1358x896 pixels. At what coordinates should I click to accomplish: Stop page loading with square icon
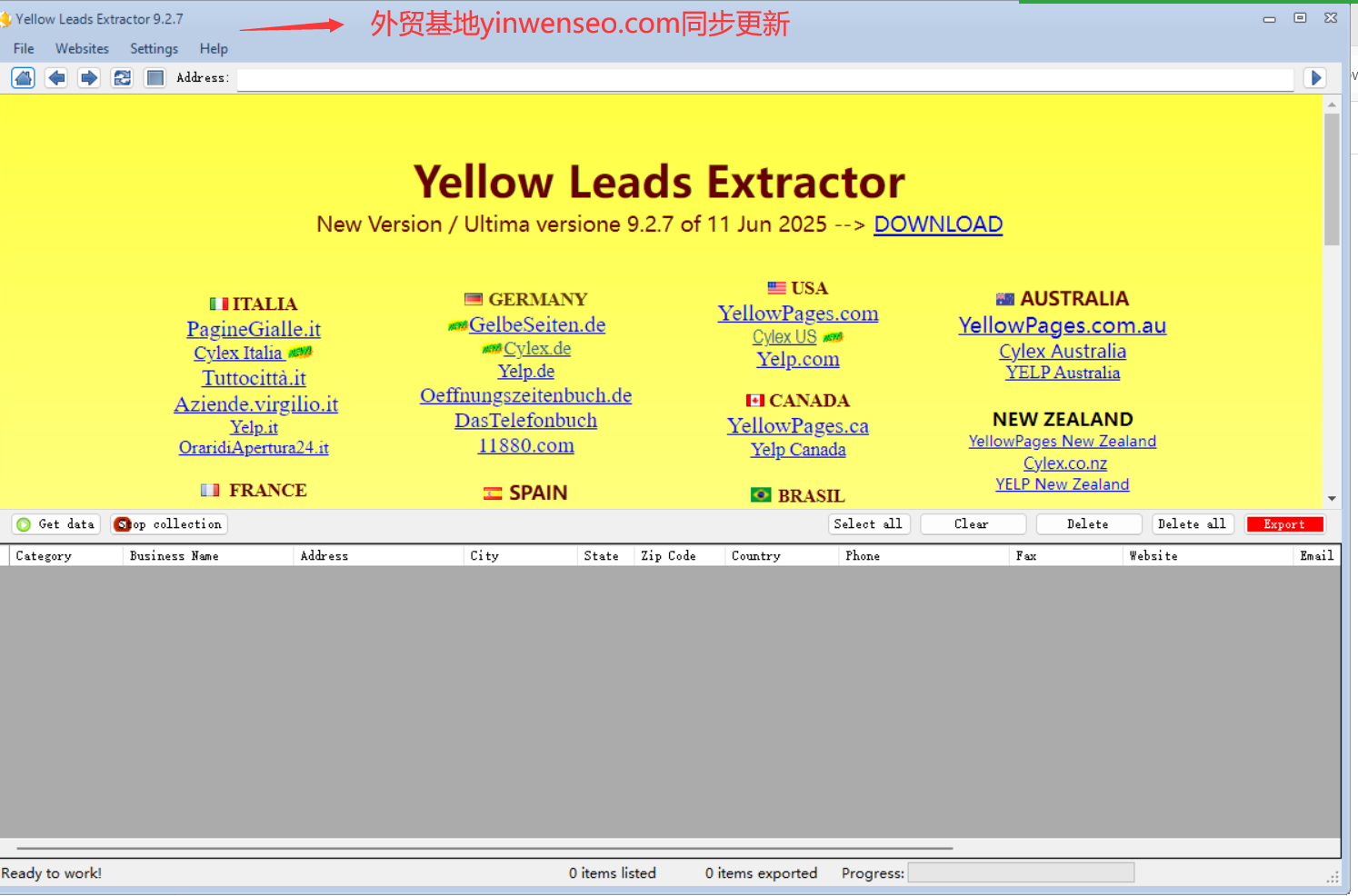(x=155, y=78)
